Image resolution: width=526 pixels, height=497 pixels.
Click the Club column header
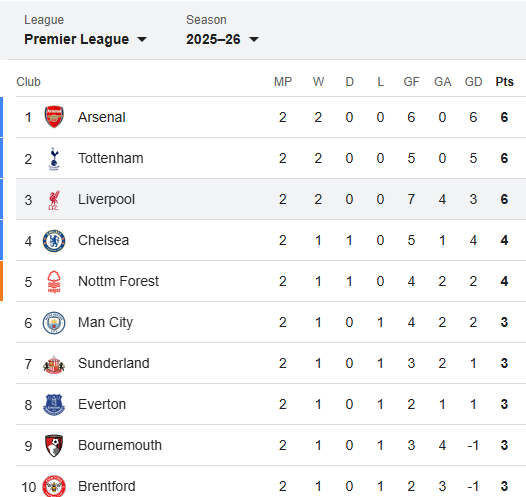point(29,81)
